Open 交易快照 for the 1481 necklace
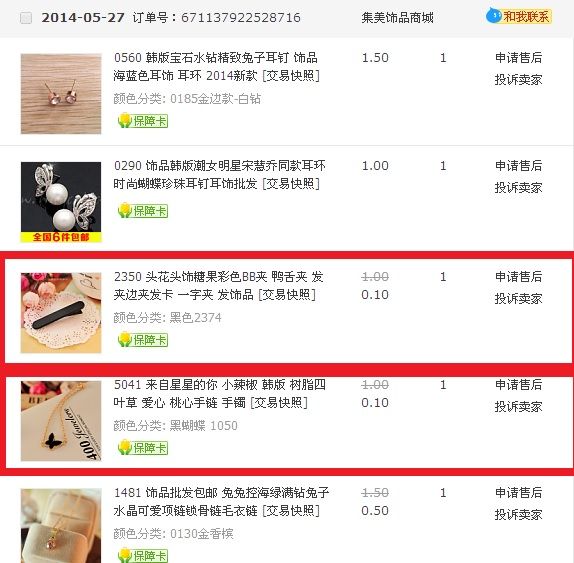This screenshot has height=563, width=574. pyautogui.click(x=291, y=511)
